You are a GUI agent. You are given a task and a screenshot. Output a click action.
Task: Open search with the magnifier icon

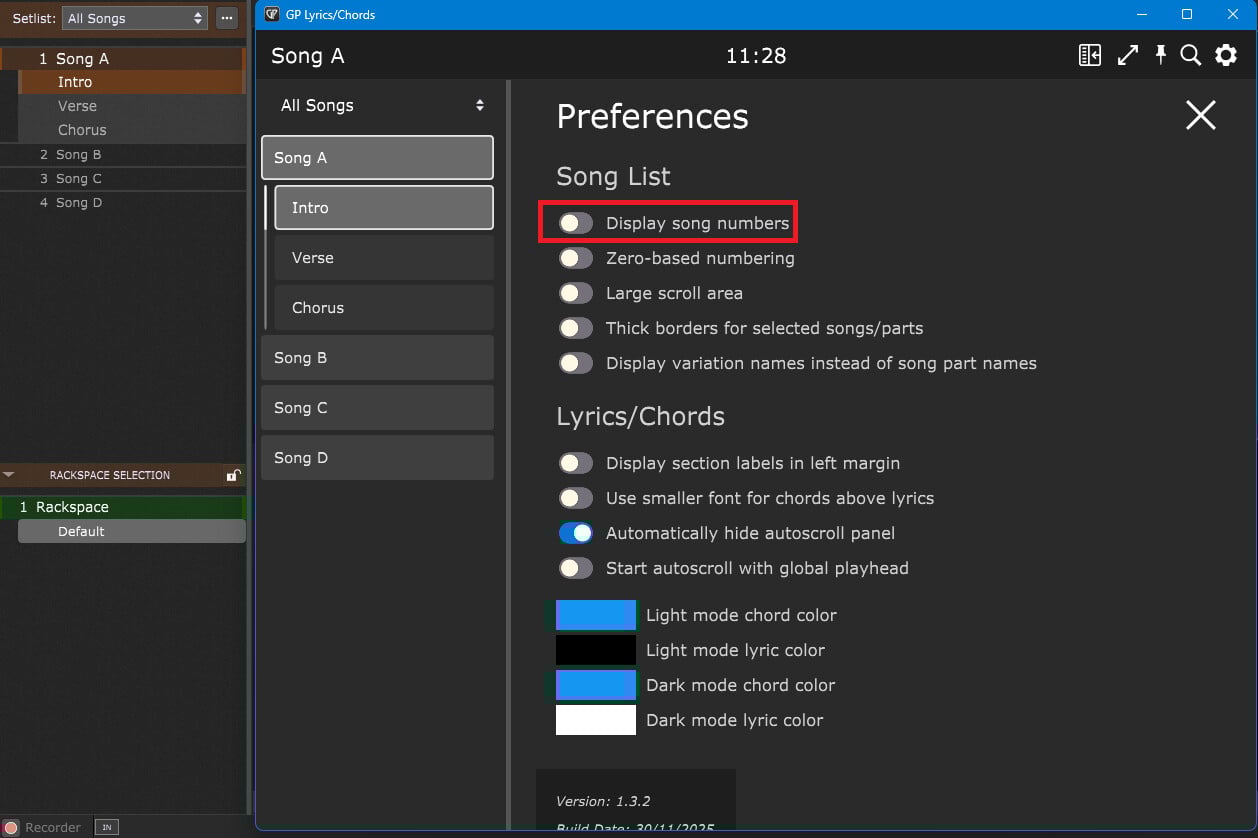[x=1190, y=56]
